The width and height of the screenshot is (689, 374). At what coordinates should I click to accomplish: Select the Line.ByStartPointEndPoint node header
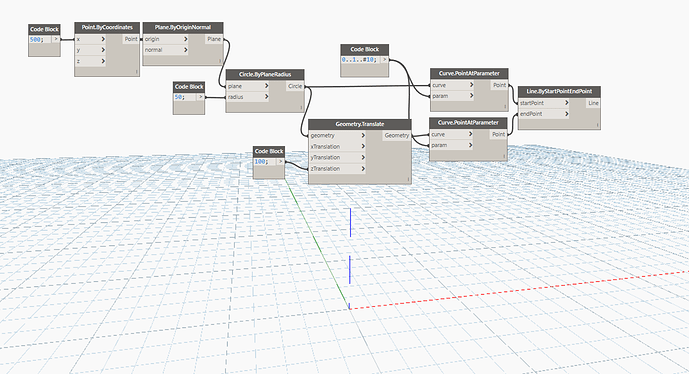pyautogui.click(x=559, y=91)
